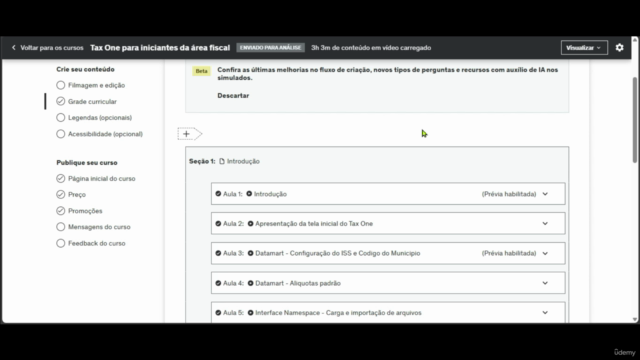The height and width of the screenshot is (360, 640).
Task: Select the Filmagem e edição circle
Action: [60, 85]
